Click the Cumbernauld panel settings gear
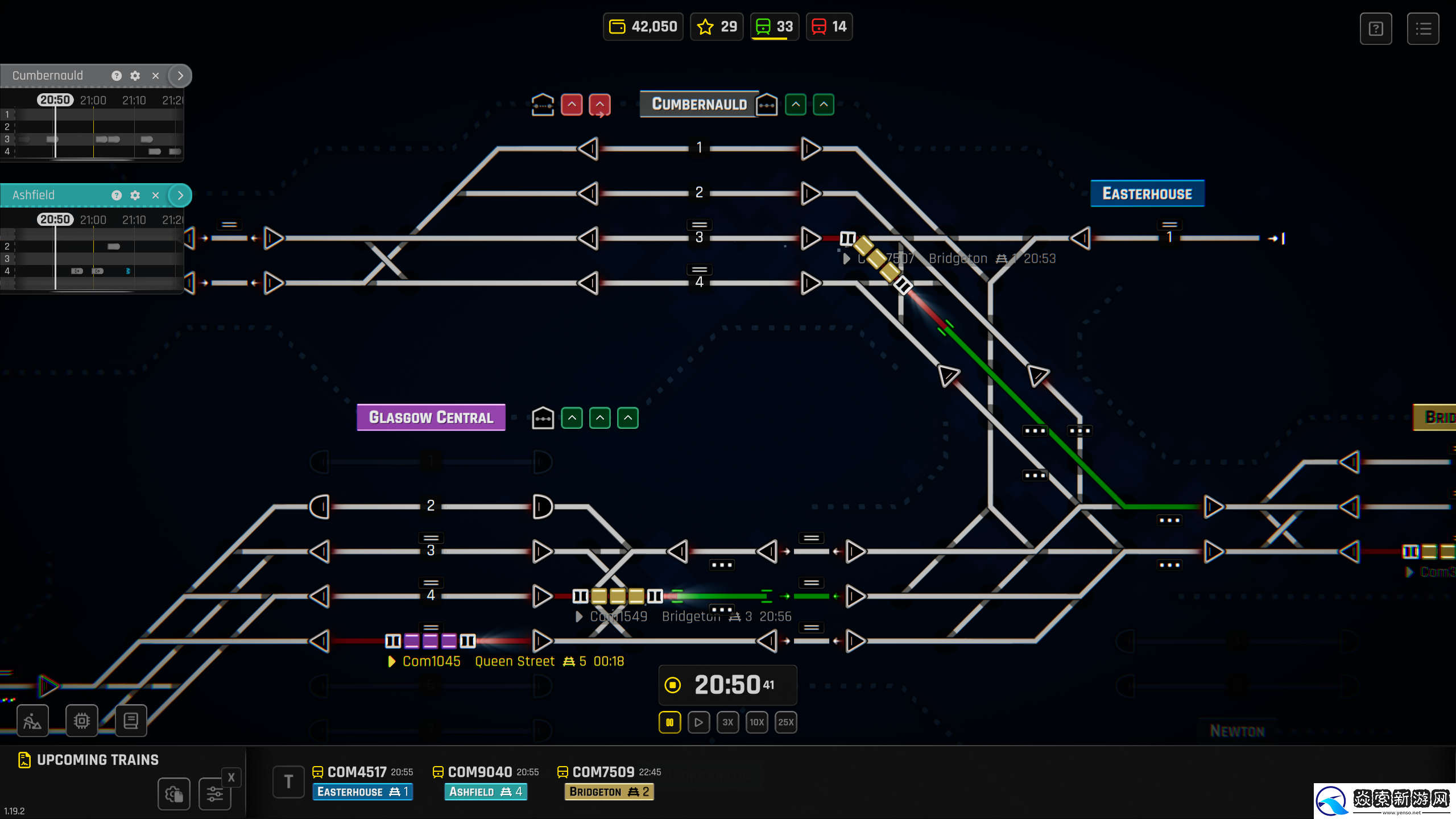The image size is (1456, 819). [x=135, y=76]
